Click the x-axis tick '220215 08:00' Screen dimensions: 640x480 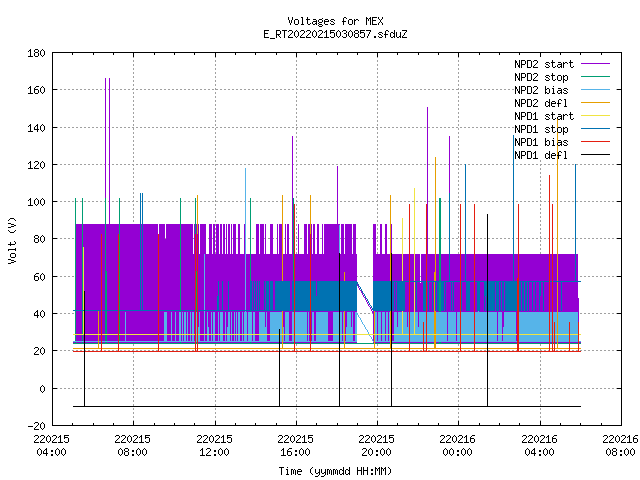pyautogui.click(x=133, y=446)
